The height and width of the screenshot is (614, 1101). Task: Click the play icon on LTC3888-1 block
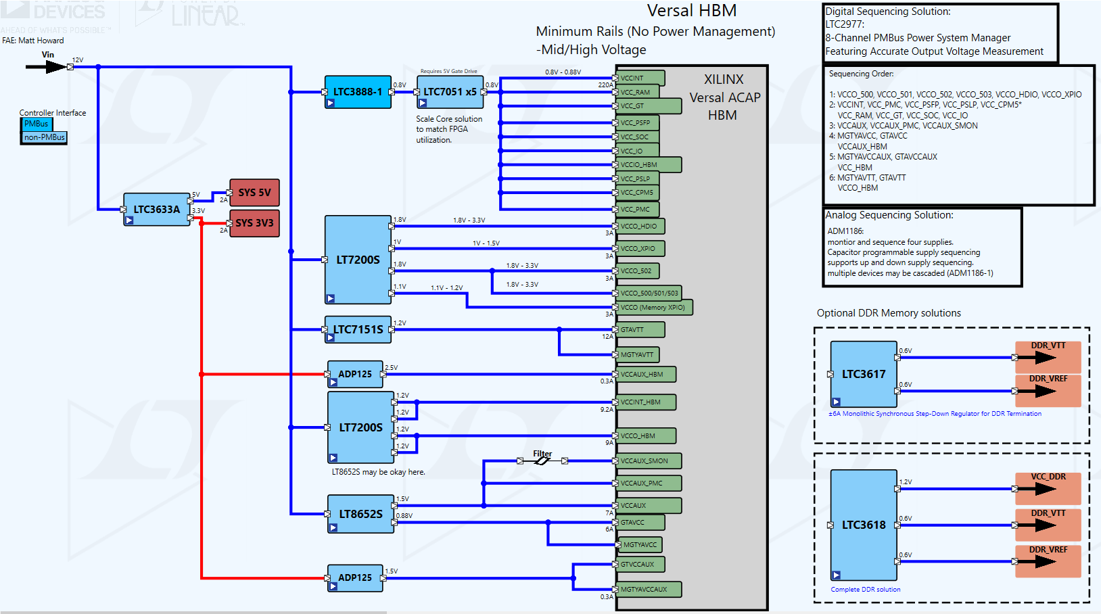point(330,103)
